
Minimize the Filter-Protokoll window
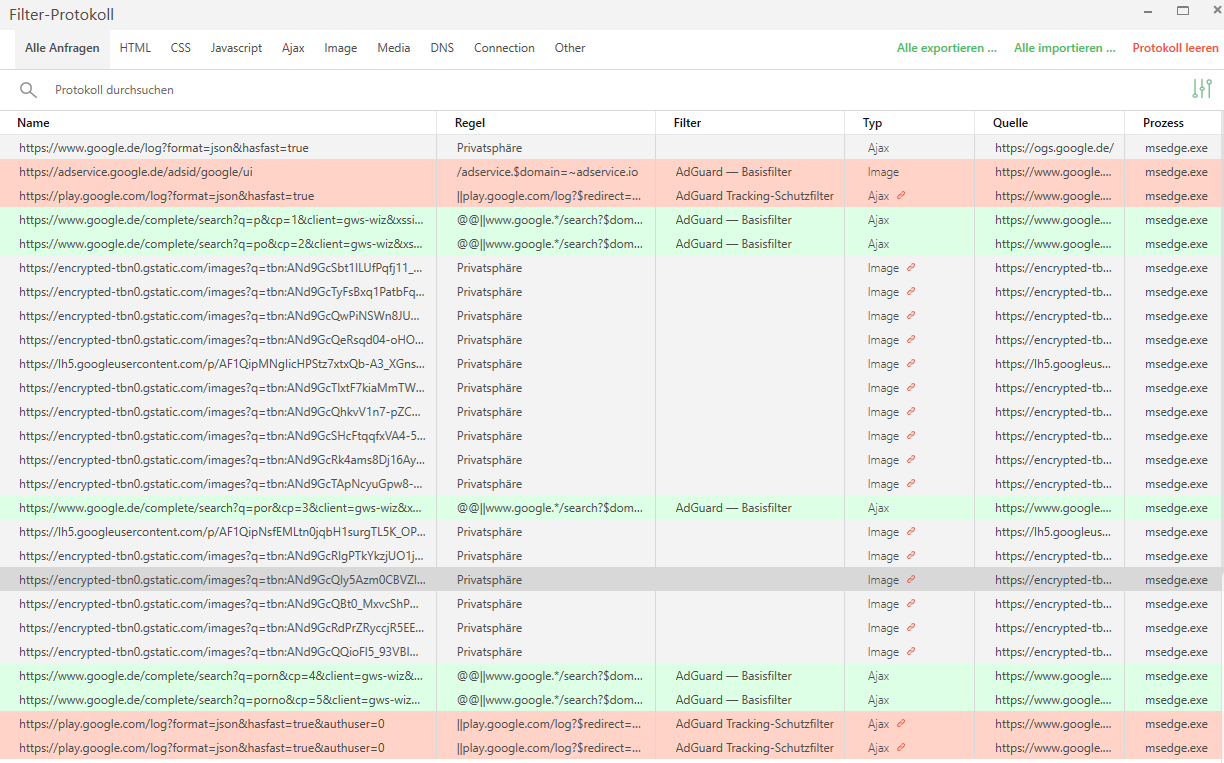click(x=1149, y=11)
